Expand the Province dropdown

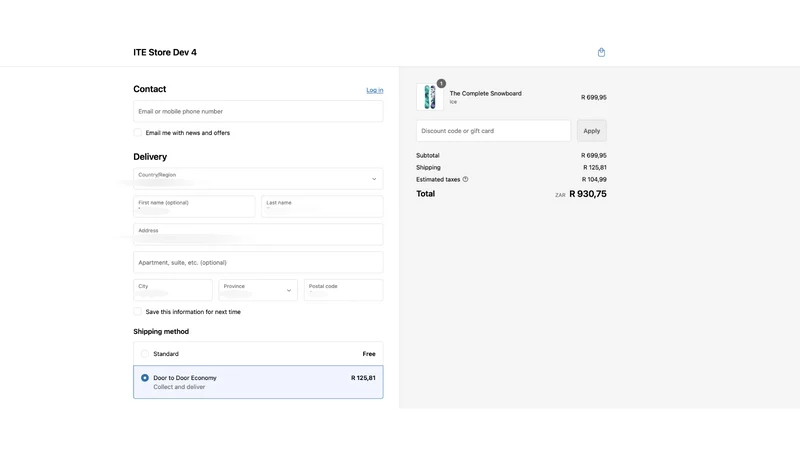click(258, 290)
